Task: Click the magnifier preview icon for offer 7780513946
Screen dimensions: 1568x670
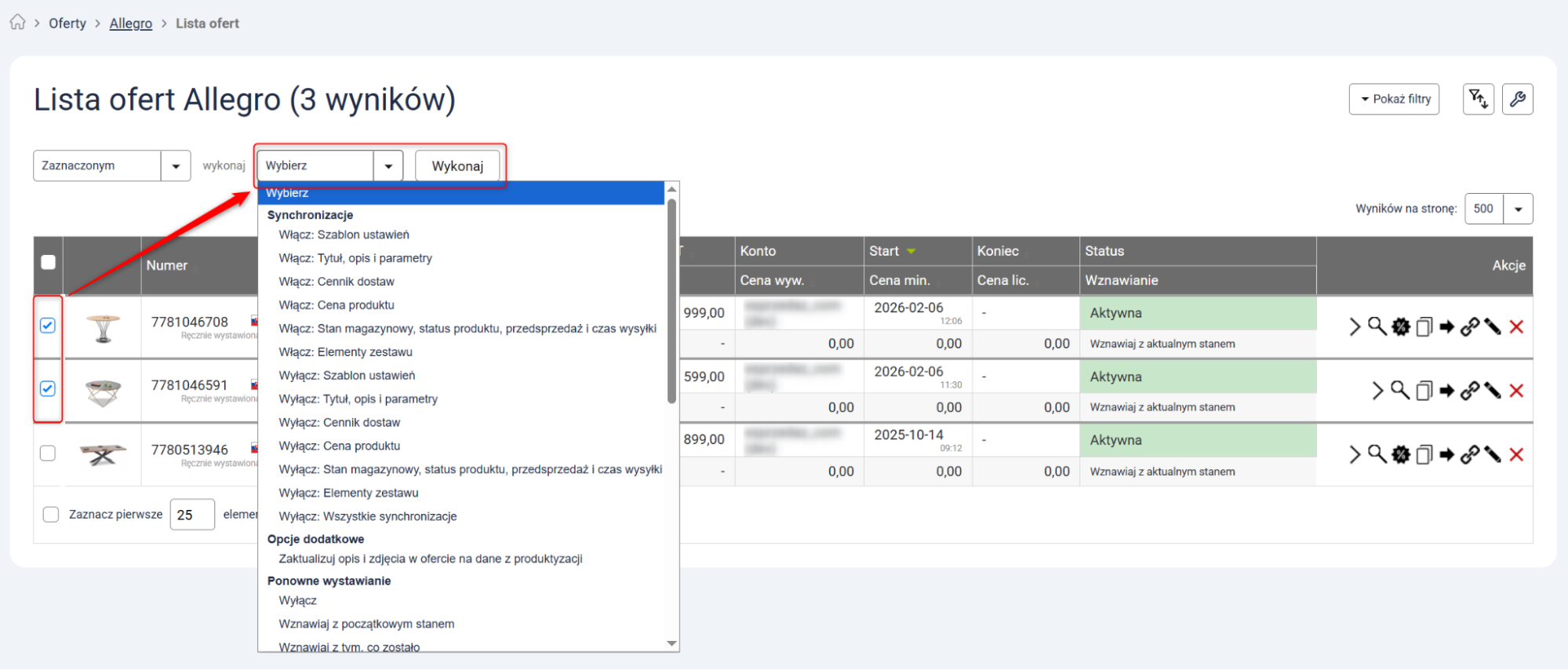Action: point(1377,454)
